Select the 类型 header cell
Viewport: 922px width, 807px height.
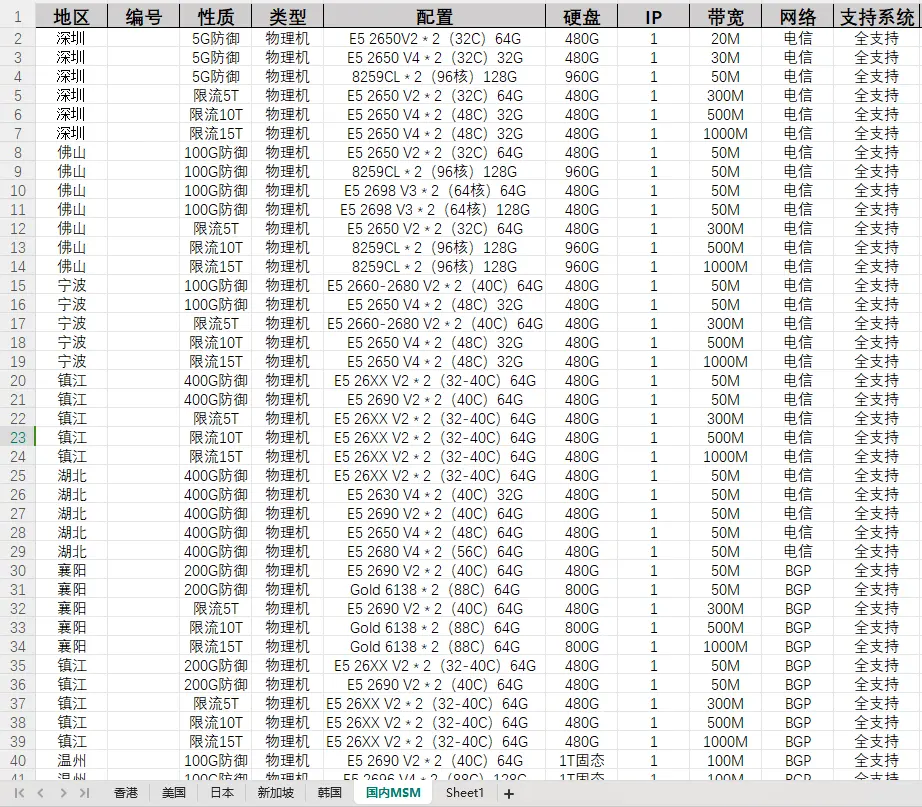coord(288,16)
